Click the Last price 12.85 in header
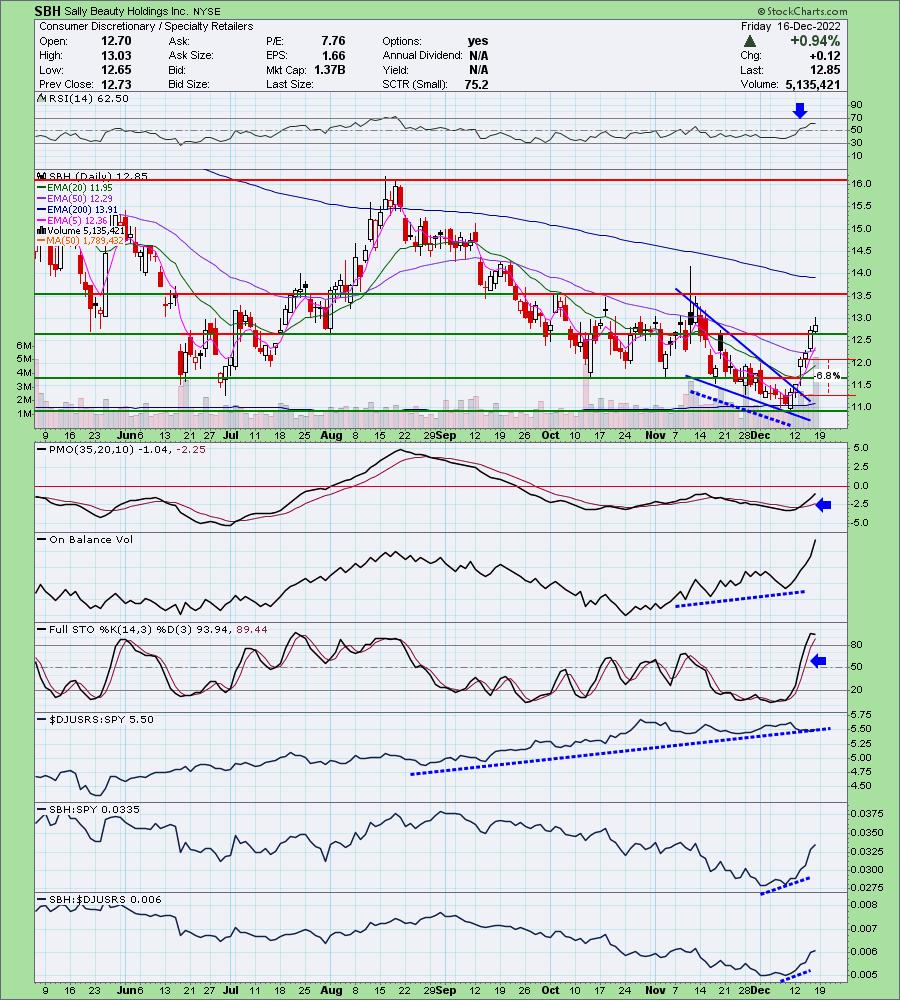Viewport: 900px width, 1000px height. tap(825, 70)
